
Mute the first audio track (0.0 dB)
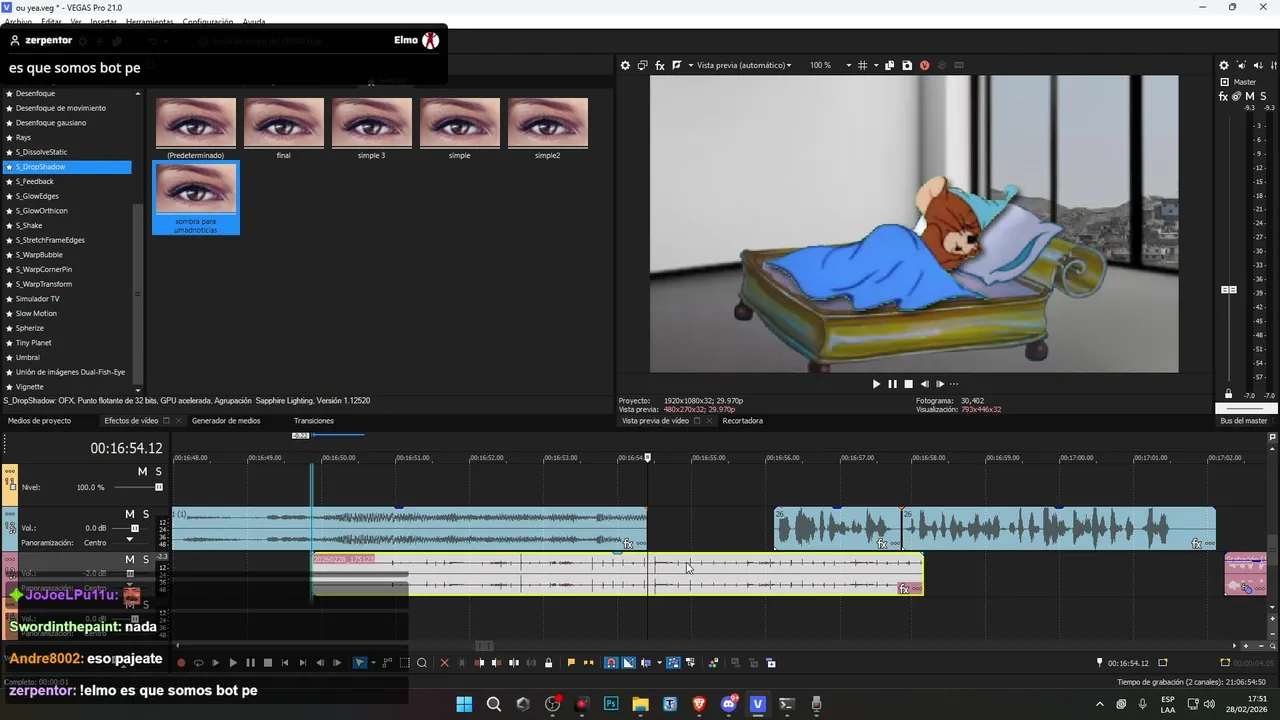tap(130, 514)
